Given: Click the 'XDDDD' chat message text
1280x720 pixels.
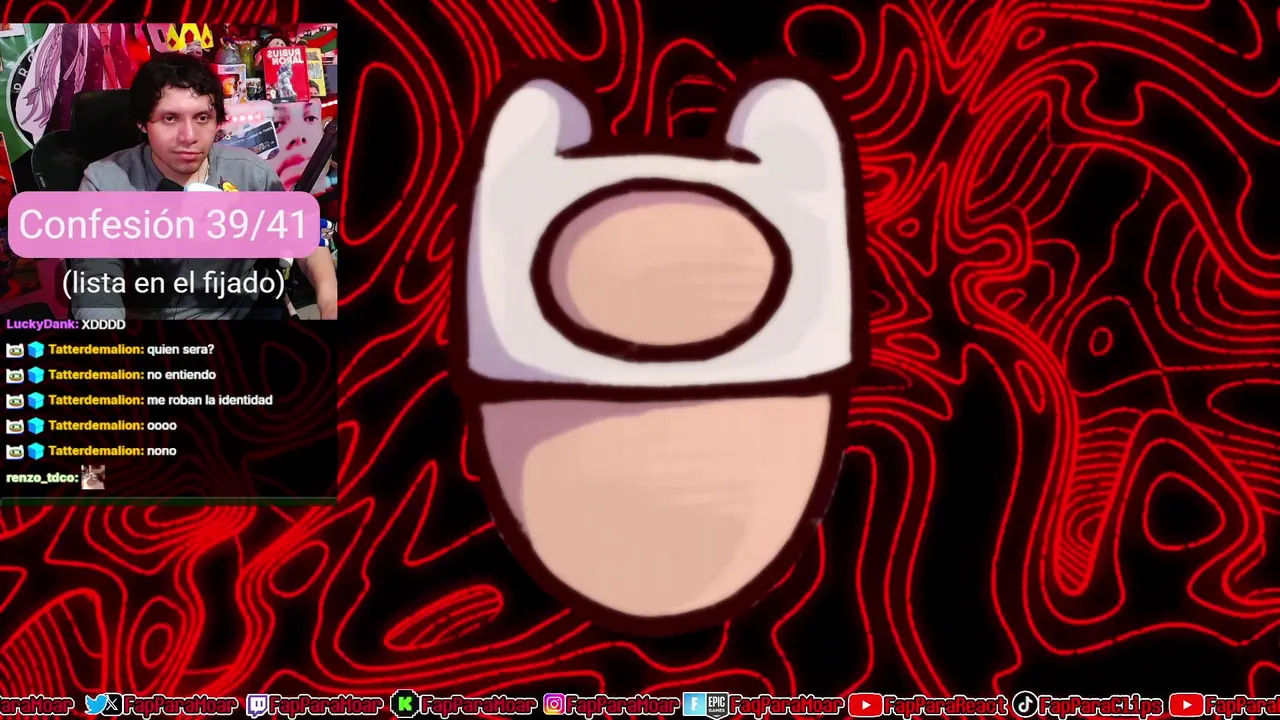Looking at the screenshot, I should tap(104, 324).
